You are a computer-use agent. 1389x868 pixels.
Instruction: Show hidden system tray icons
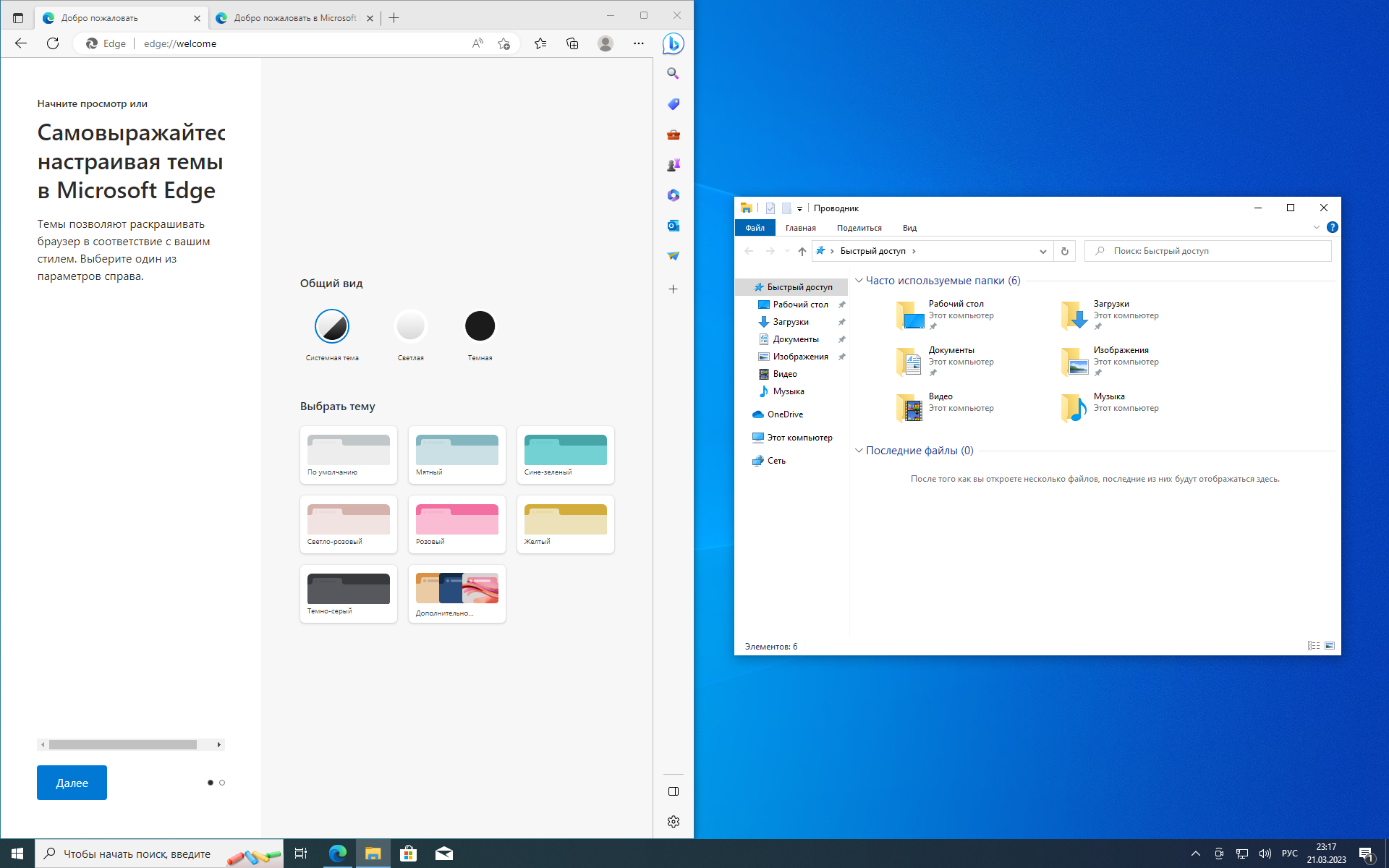click(x=1195, y=854)
